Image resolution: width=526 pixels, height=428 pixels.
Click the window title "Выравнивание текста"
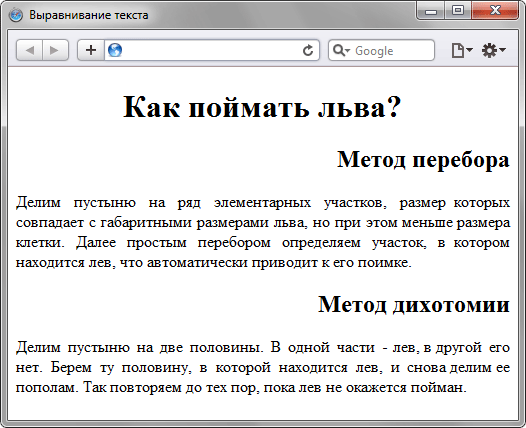[x=89, y=15]
